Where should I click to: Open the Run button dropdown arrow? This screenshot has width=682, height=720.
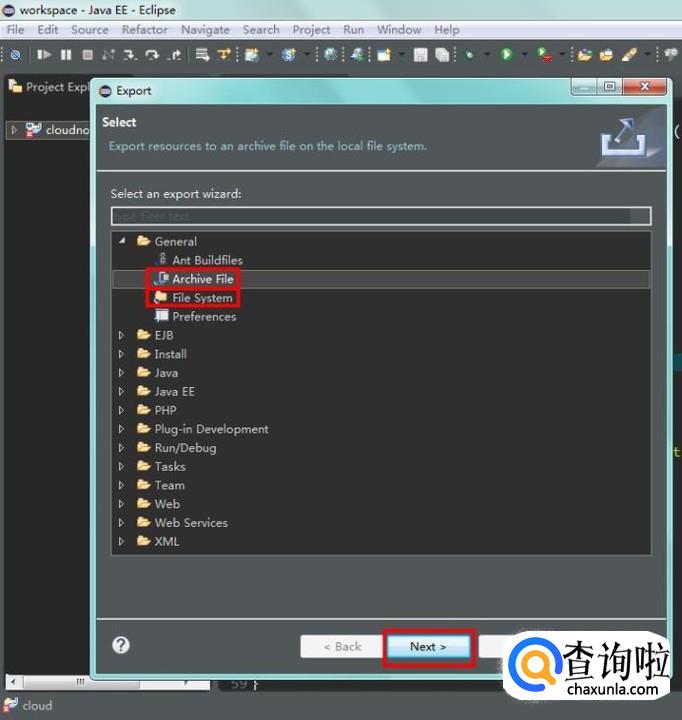coord(524,55)
